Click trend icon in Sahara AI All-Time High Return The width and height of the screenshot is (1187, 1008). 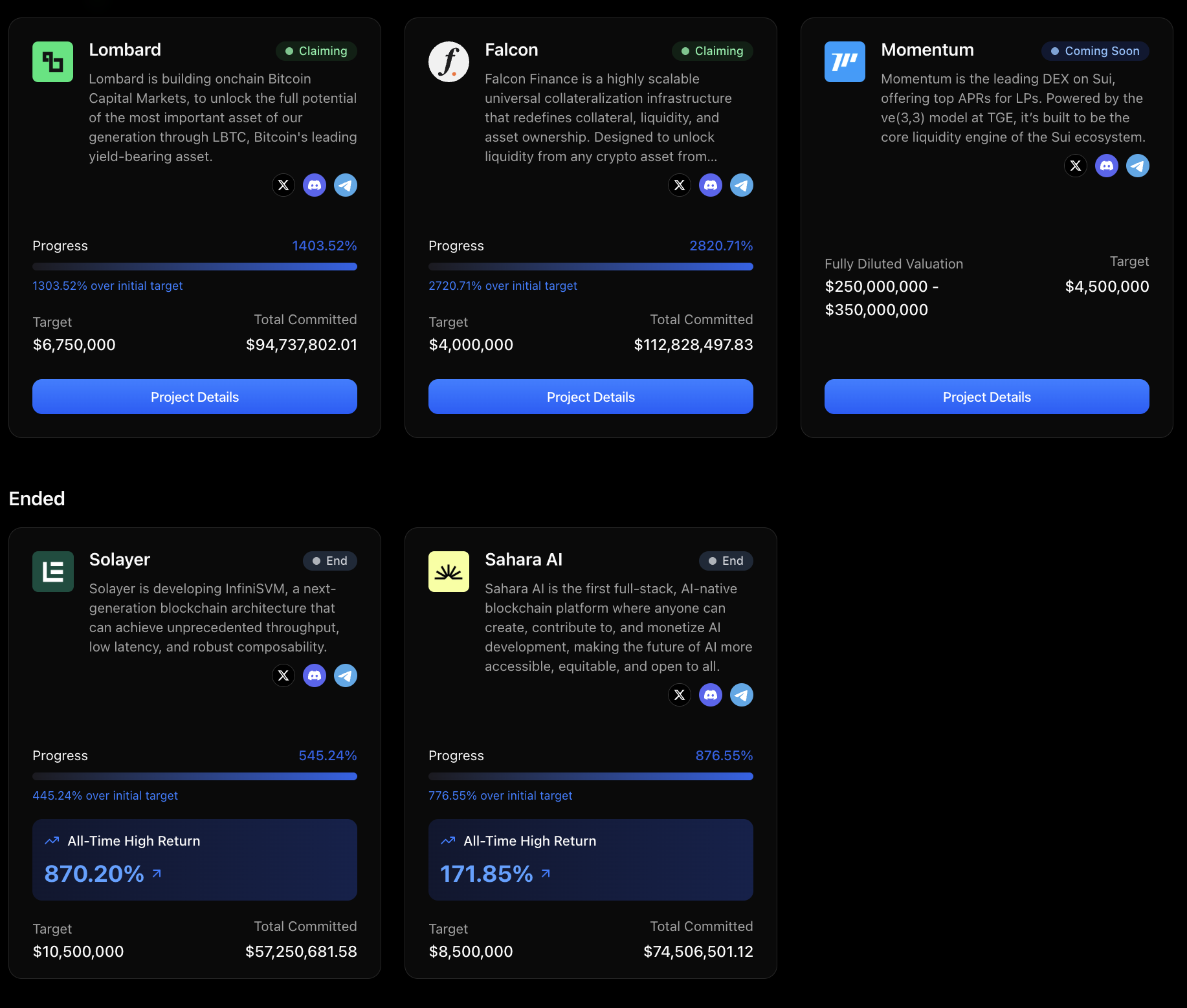pyautogui.click(x=448, y=840)
